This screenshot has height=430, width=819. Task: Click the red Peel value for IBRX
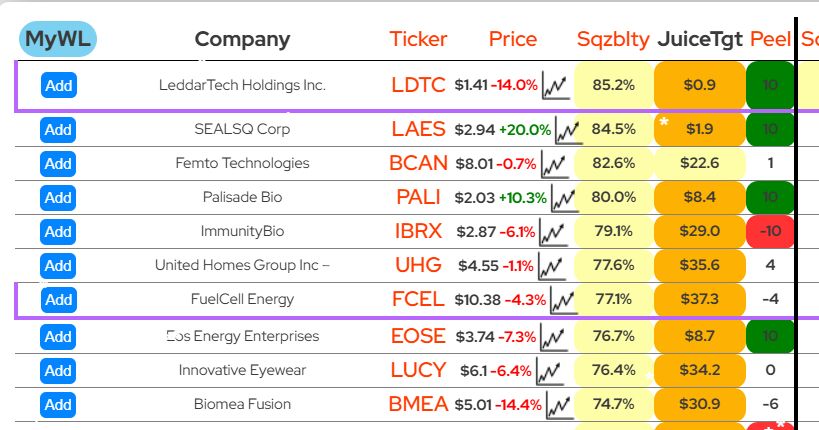point(770,232)
